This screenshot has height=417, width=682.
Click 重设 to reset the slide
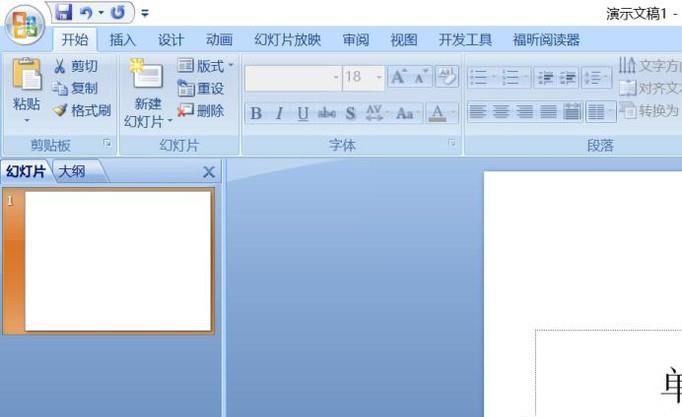(201, 88)
